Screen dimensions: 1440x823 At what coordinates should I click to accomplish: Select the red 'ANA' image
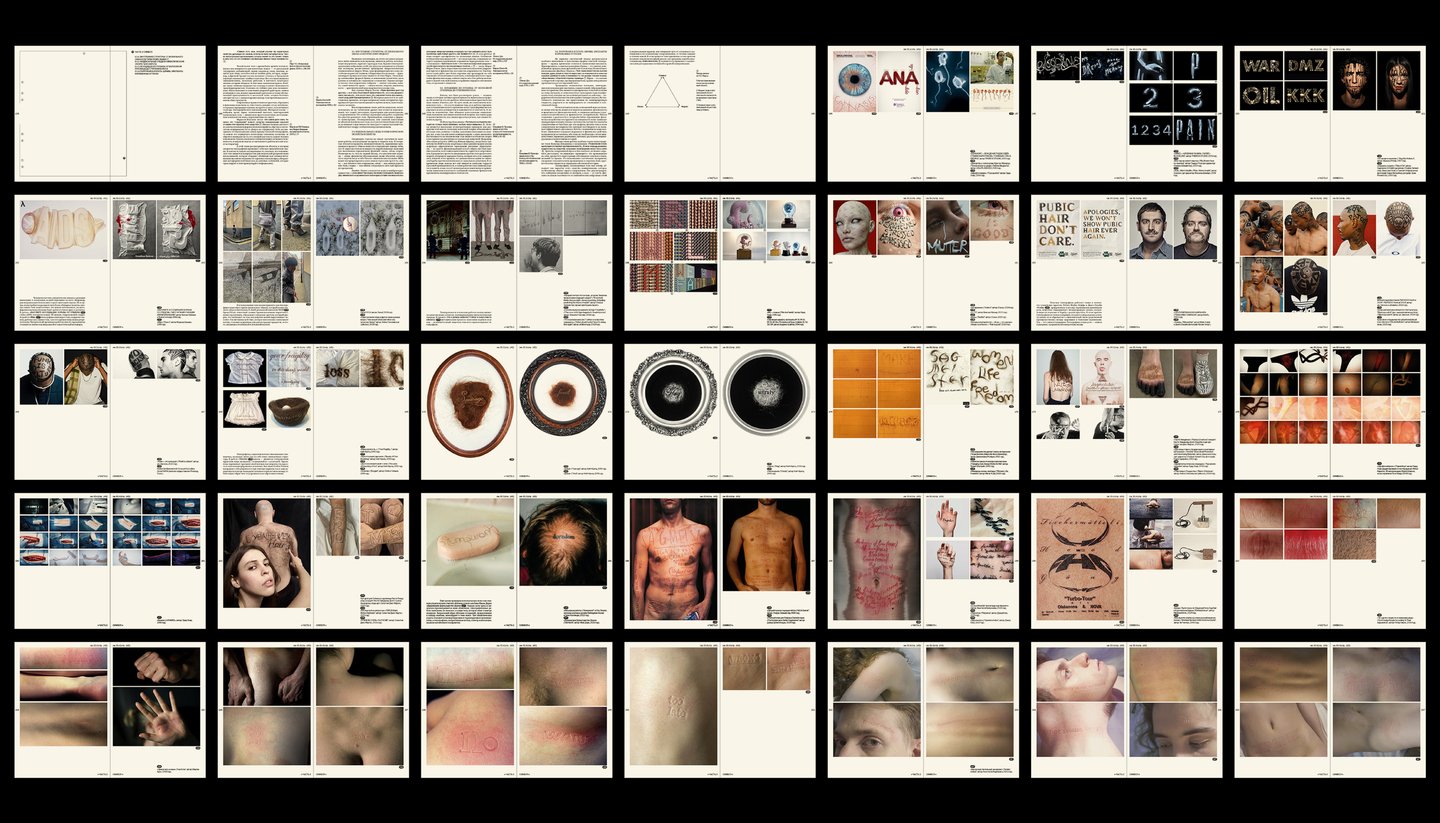pos(899,81)
